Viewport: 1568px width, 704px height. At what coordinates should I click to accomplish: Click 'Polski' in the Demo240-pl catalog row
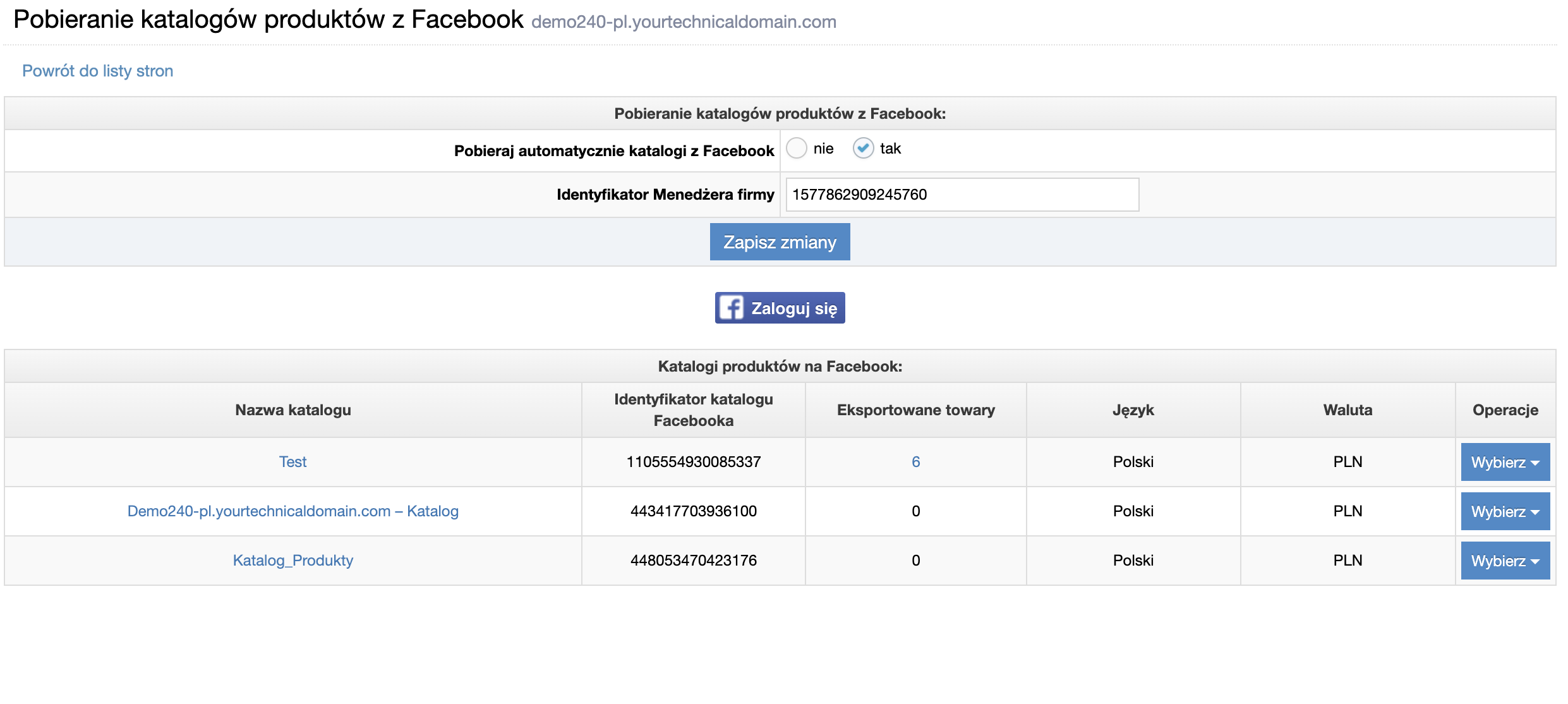1133,511
